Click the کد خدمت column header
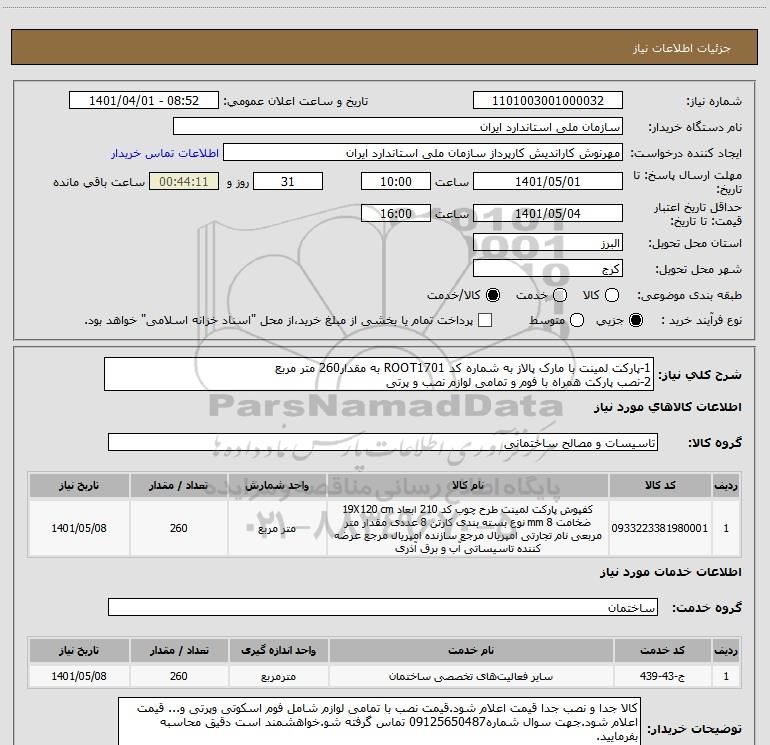The image size is (770, 745). 662,650
